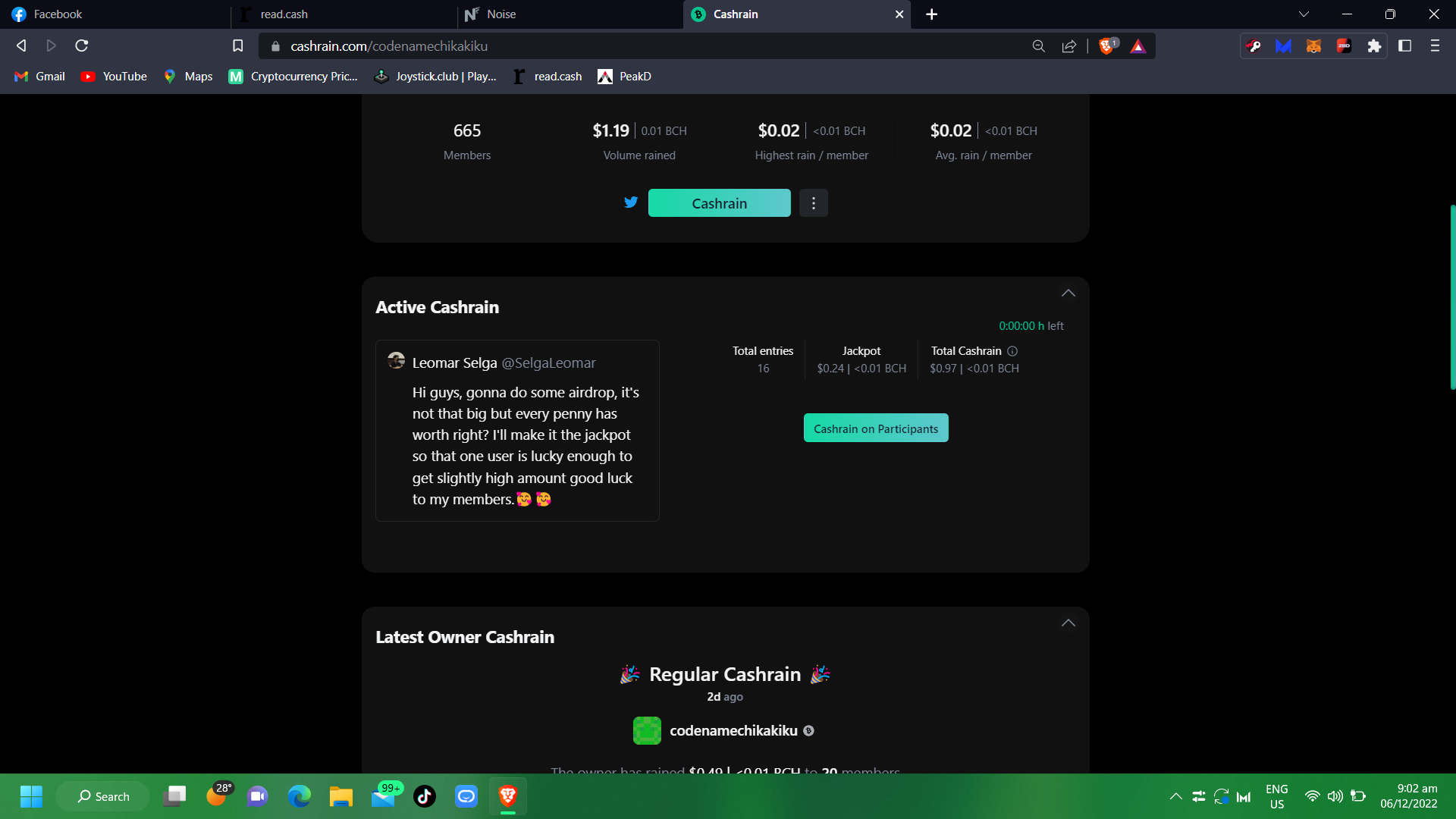
Task: Open TikTok from taskbar
Action: (425, 797)
